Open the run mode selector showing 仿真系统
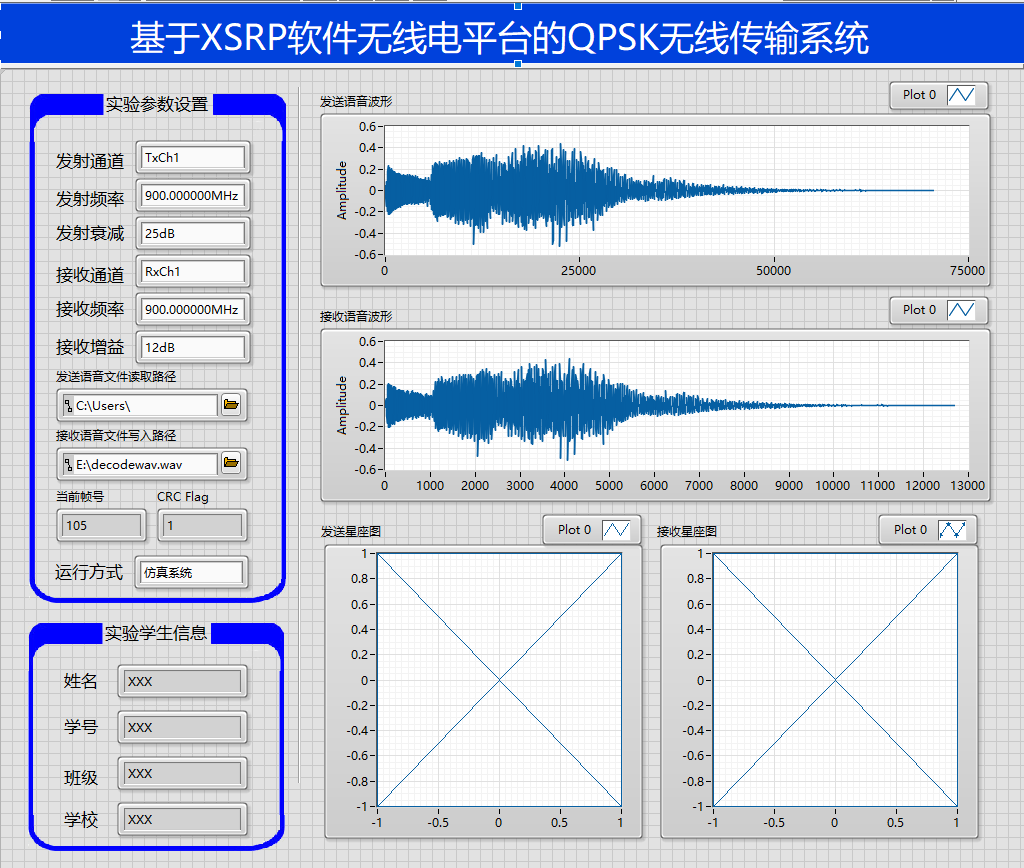 click(192, 573)
